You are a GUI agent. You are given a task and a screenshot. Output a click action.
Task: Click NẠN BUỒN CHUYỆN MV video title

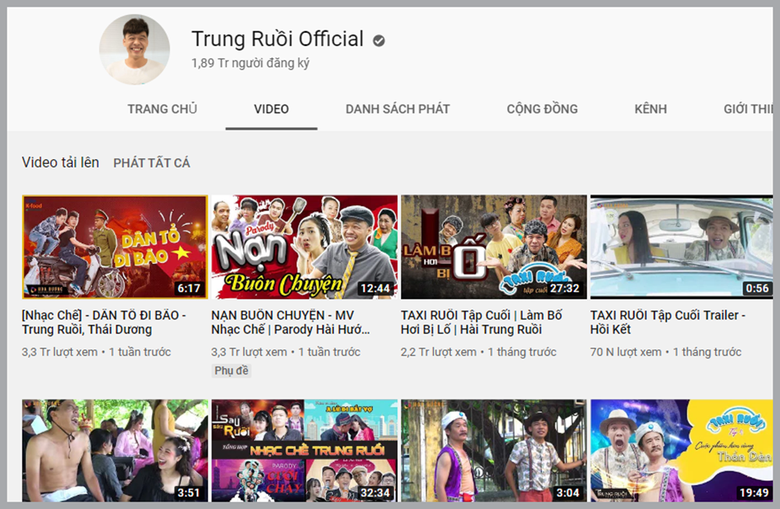click(297, 322)
